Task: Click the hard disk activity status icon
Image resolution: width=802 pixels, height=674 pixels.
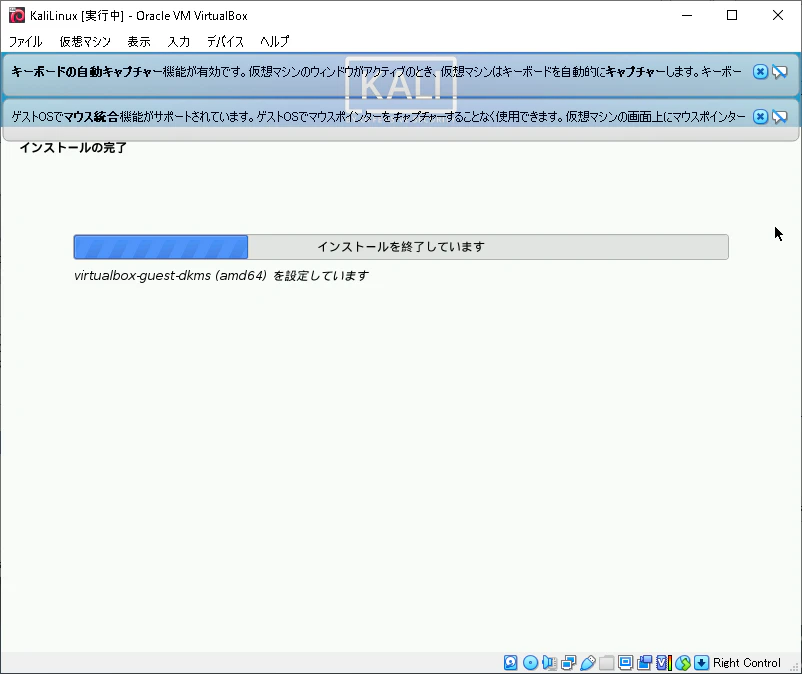Action: click(x=510, y=663)
